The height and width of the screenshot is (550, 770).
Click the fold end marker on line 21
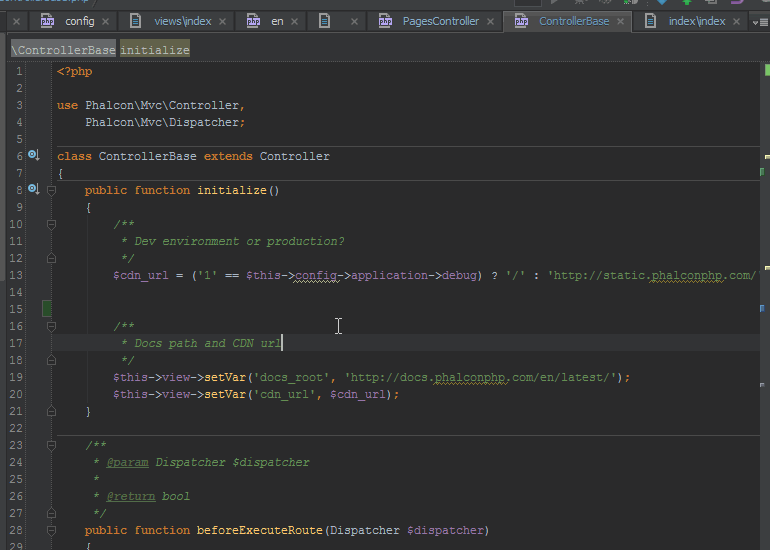click(51, 412)
